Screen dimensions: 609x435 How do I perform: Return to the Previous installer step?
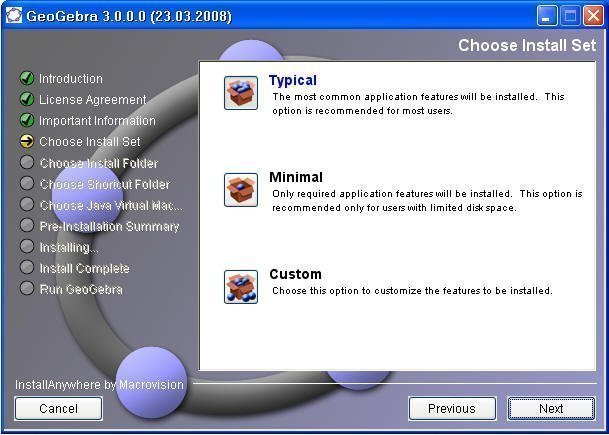point(452,409)
